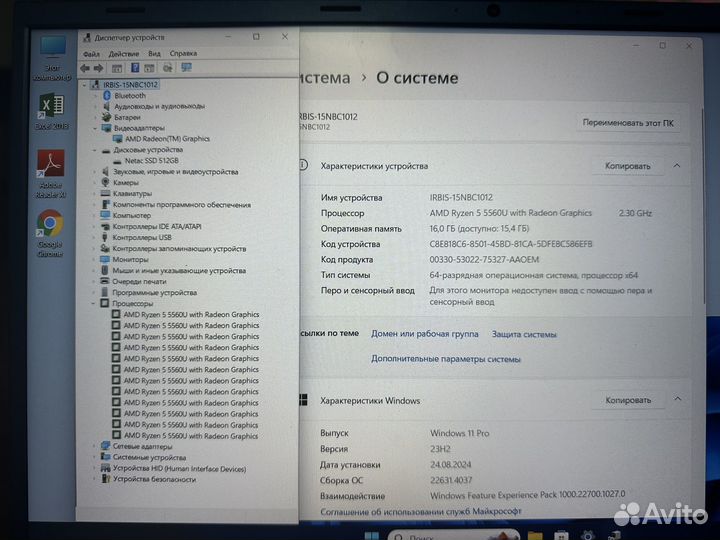This screenshot has width=720, height=540.
Task: Open the Google Chrome desktop icon
Action: tap(50, 226)
